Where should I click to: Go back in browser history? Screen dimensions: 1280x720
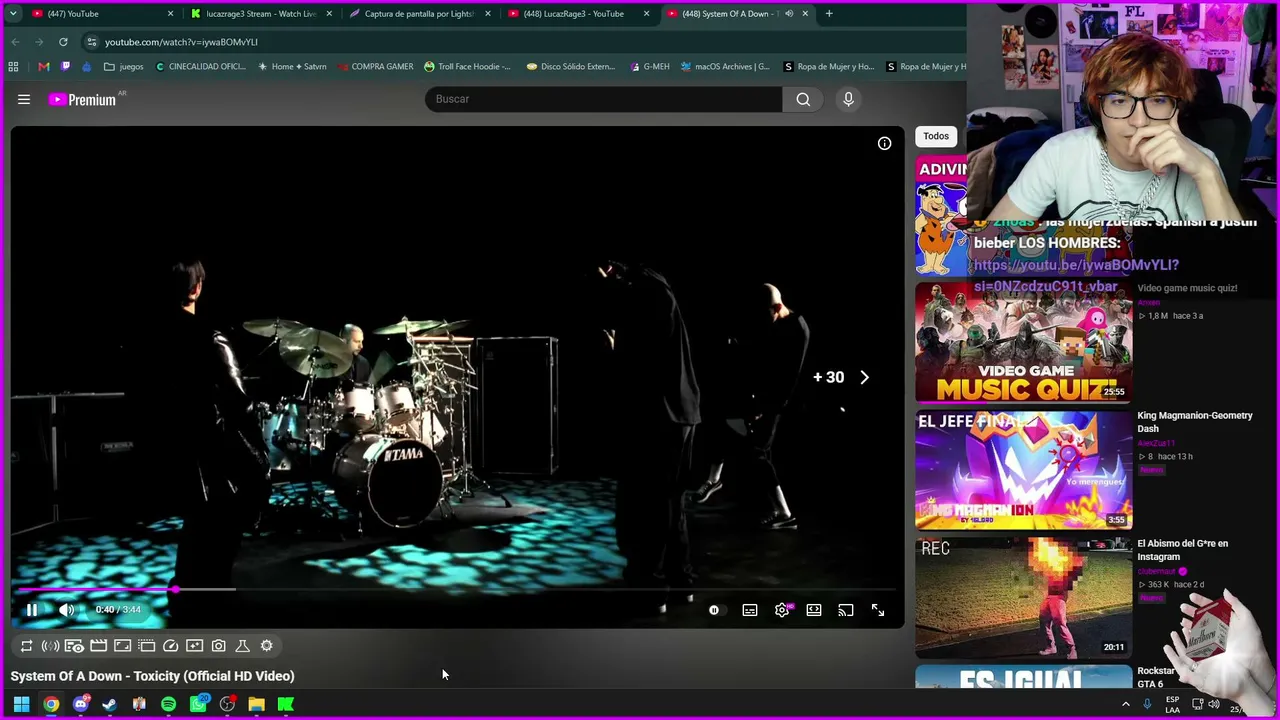(15, 42)
